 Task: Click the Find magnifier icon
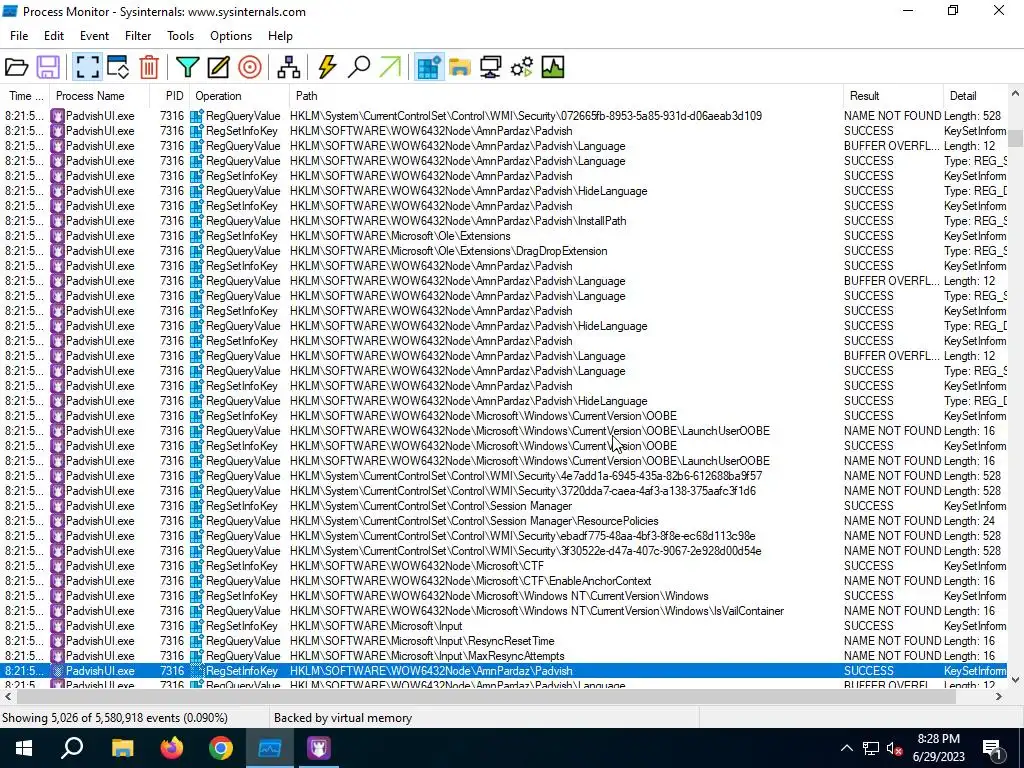pyautogui.click(x=359, y=67)
